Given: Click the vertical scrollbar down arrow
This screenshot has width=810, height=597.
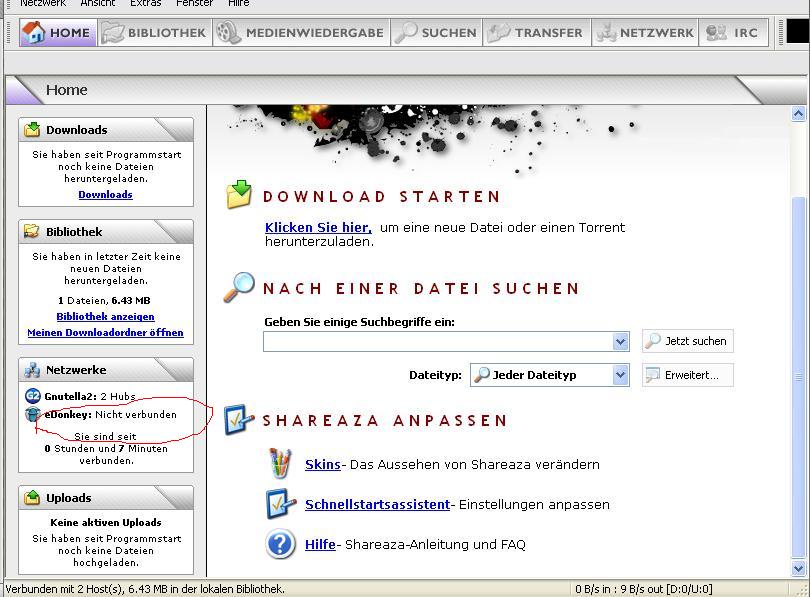Looking at the screenshot, I should pyautogui.click(x=798, y=568).
